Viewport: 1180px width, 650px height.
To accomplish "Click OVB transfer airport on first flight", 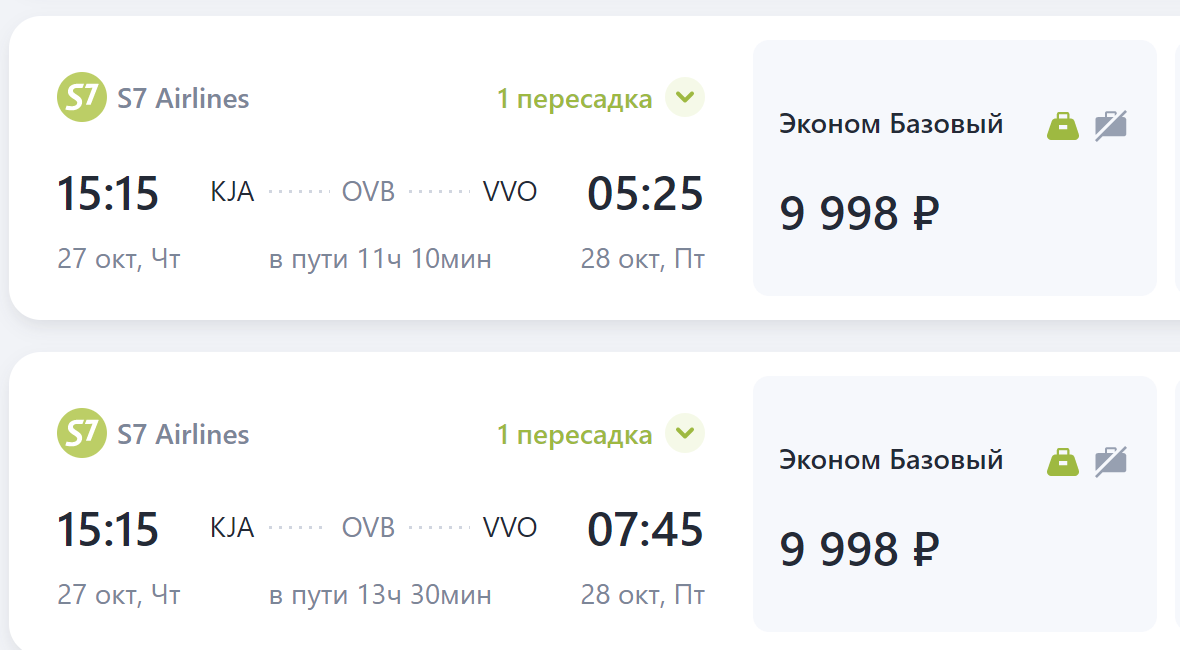I will click(x=368, y=192).
